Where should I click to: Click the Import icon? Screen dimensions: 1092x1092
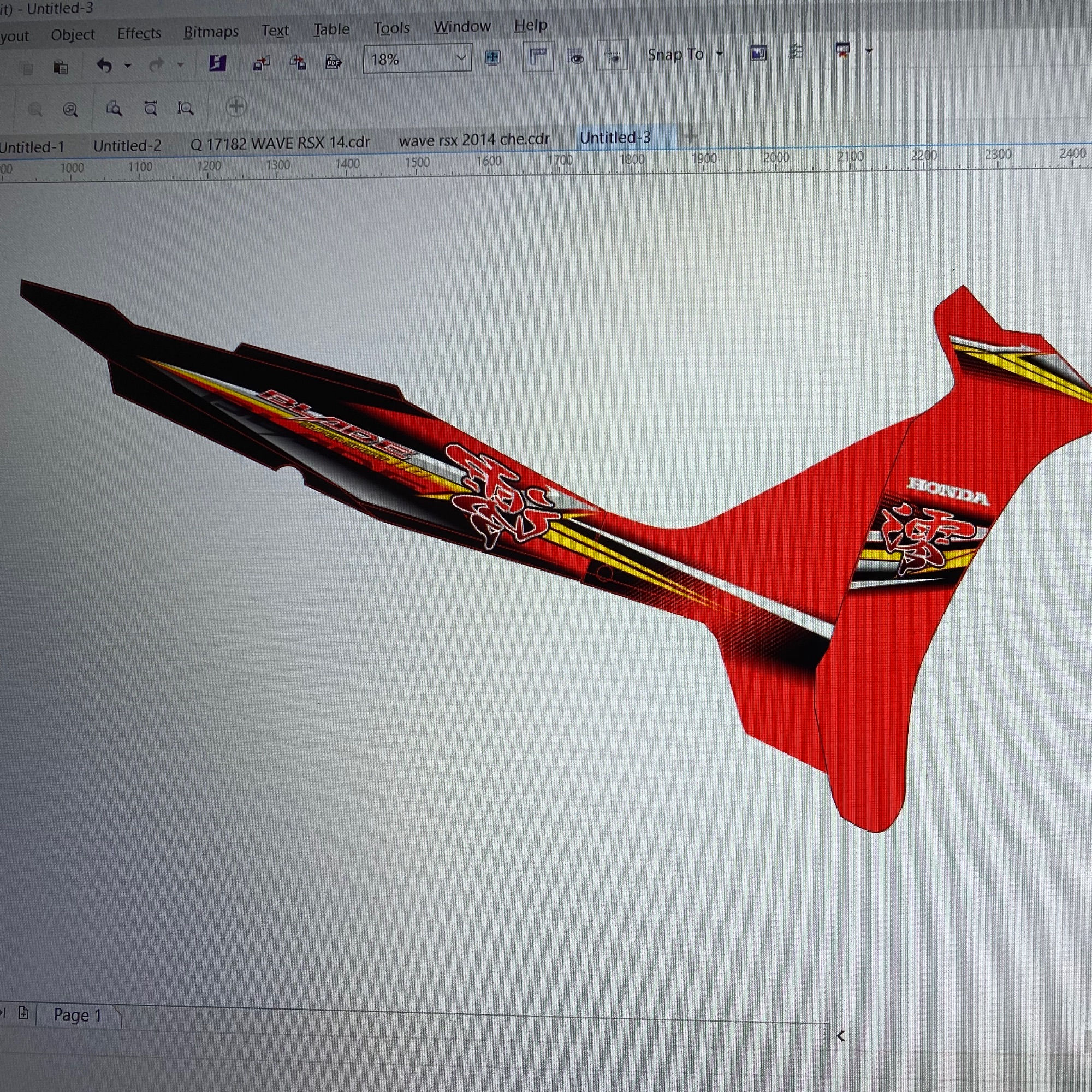coord(261,62)
